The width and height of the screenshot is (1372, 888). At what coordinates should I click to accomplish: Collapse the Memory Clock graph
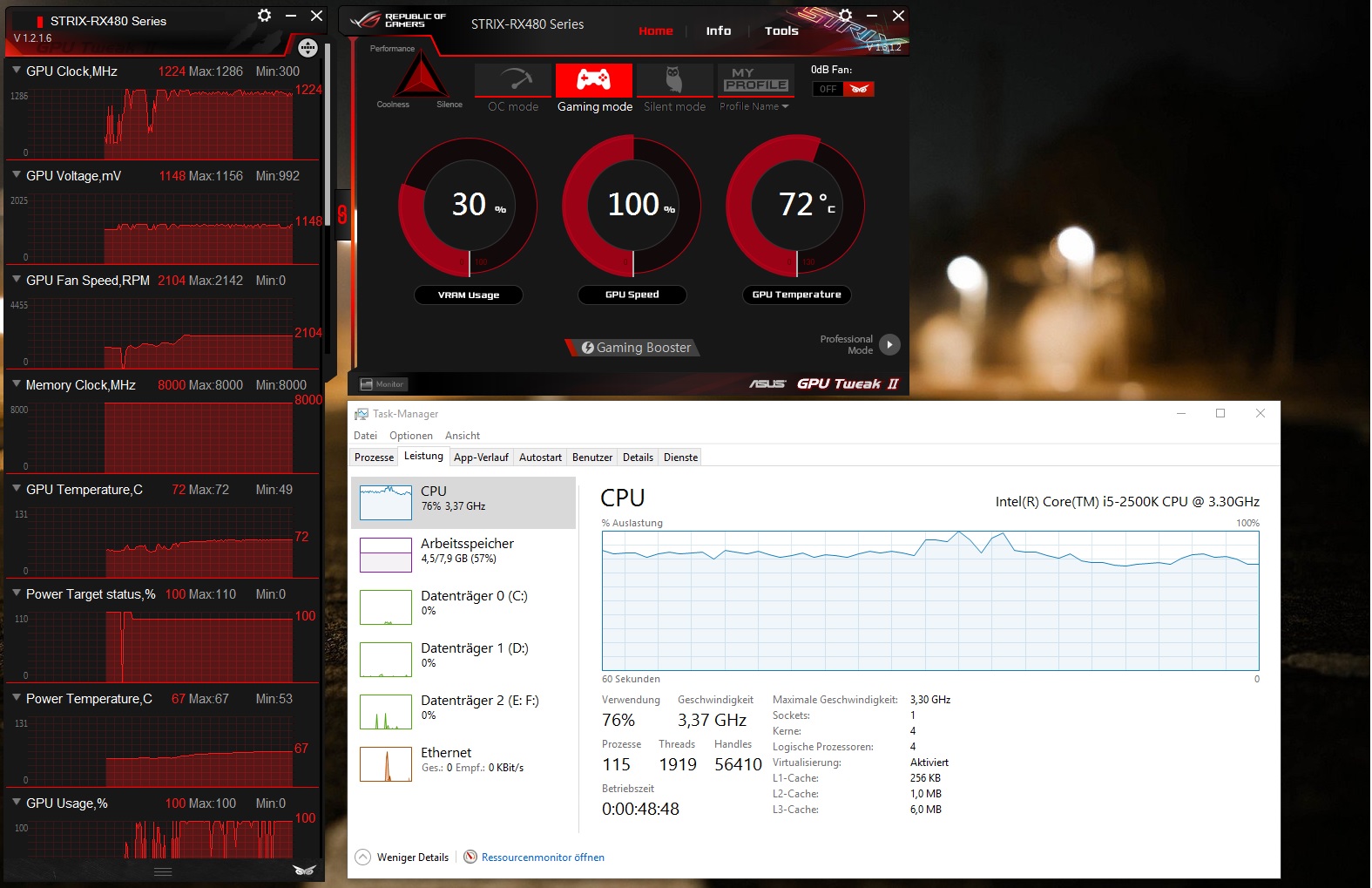tap(17, 384)
